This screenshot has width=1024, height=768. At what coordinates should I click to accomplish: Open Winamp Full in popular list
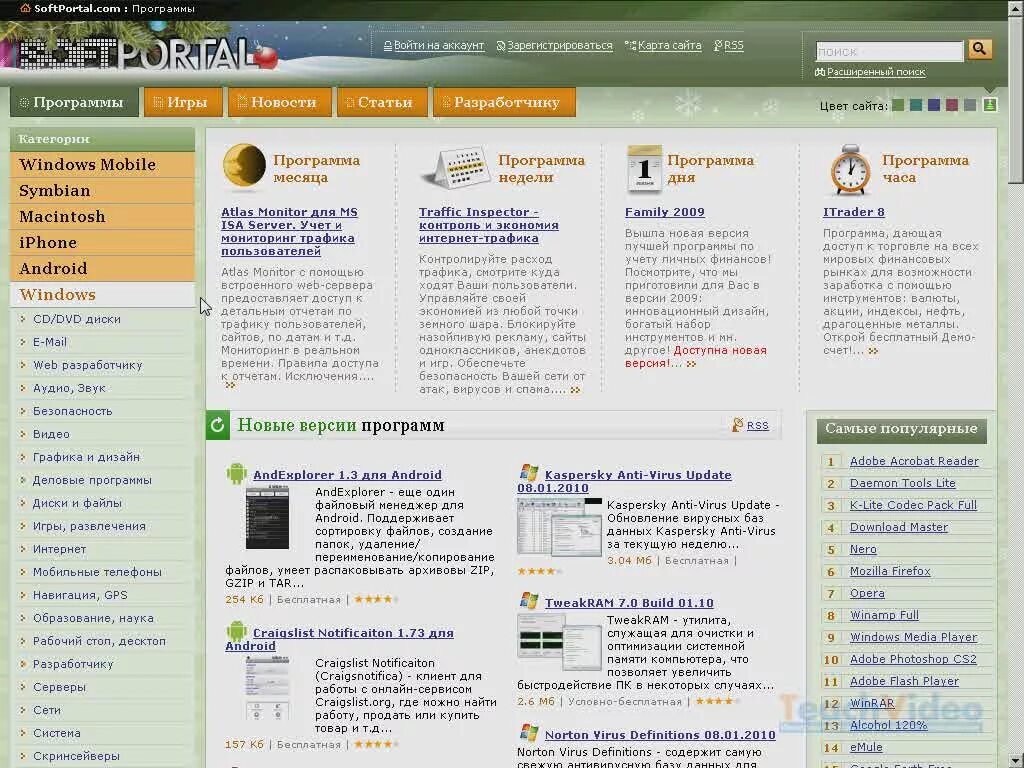coord(884,615)
